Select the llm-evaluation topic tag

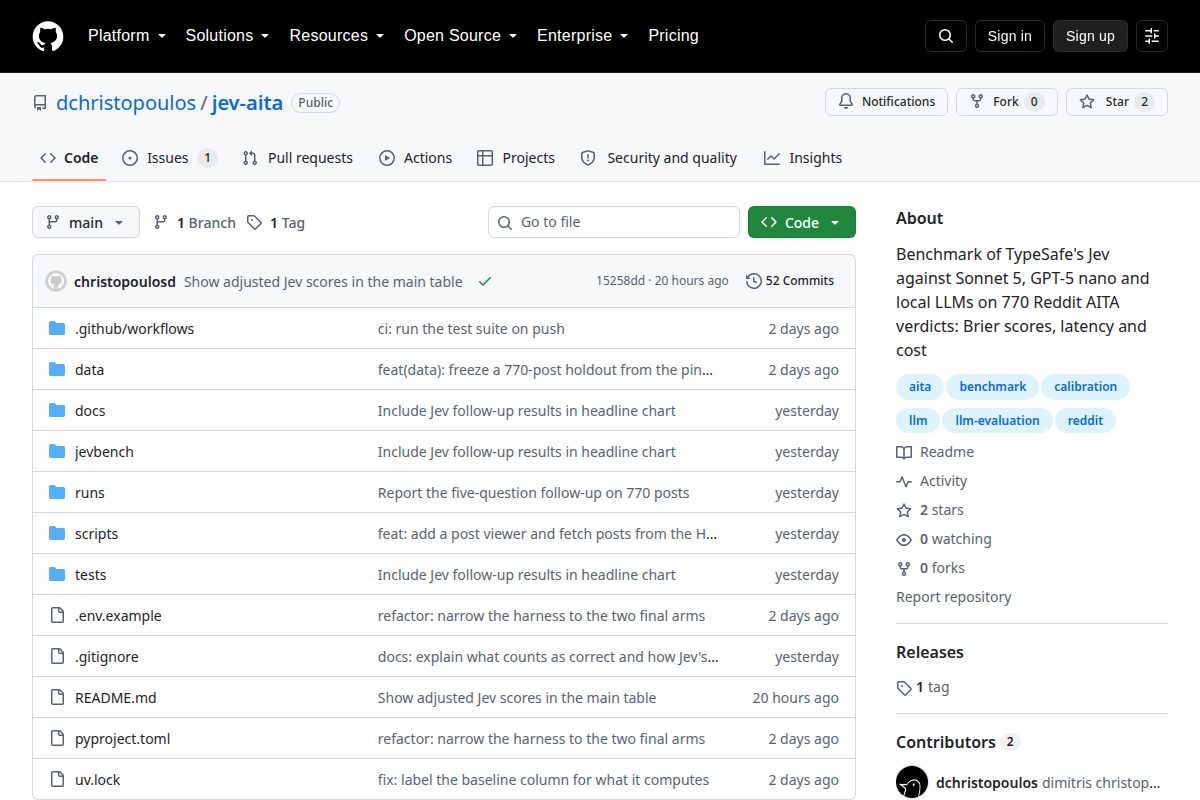pos(997,421)
